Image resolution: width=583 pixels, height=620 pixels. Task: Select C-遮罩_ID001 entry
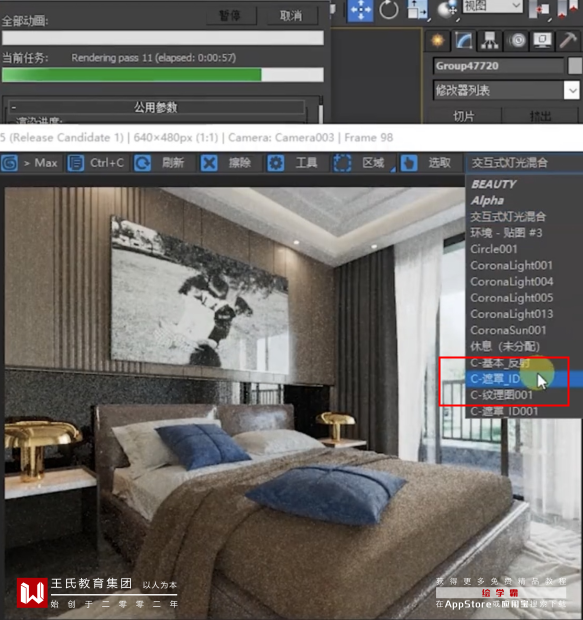point(504,411)
